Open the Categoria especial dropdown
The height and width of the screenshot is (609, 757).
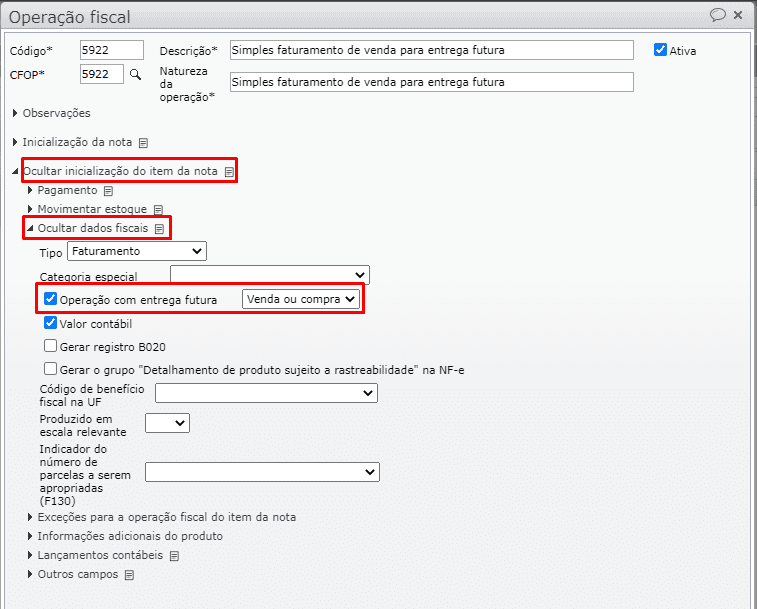[x=270, y=275]
